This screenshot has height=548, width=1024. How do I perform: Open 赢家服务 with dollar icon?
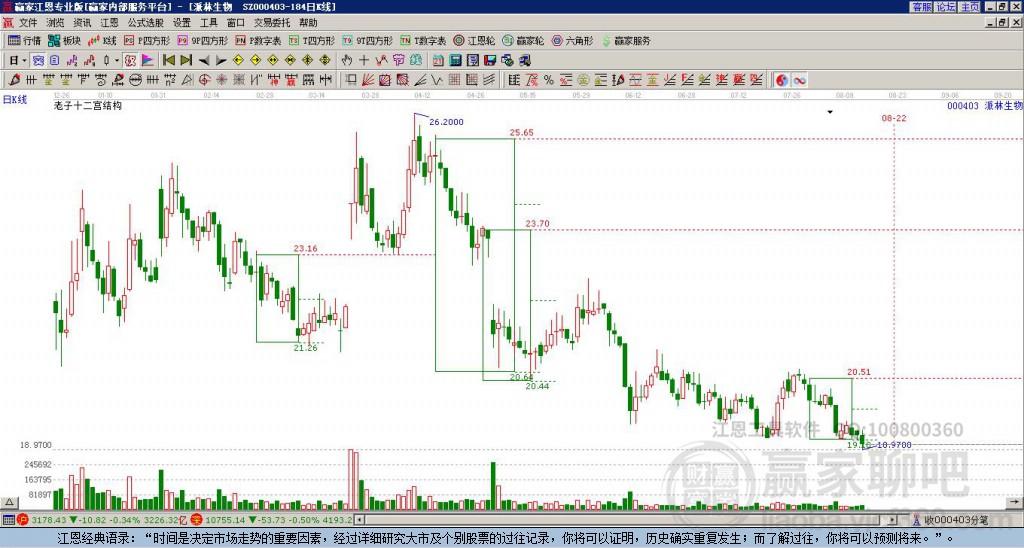(x=626, y=40)
